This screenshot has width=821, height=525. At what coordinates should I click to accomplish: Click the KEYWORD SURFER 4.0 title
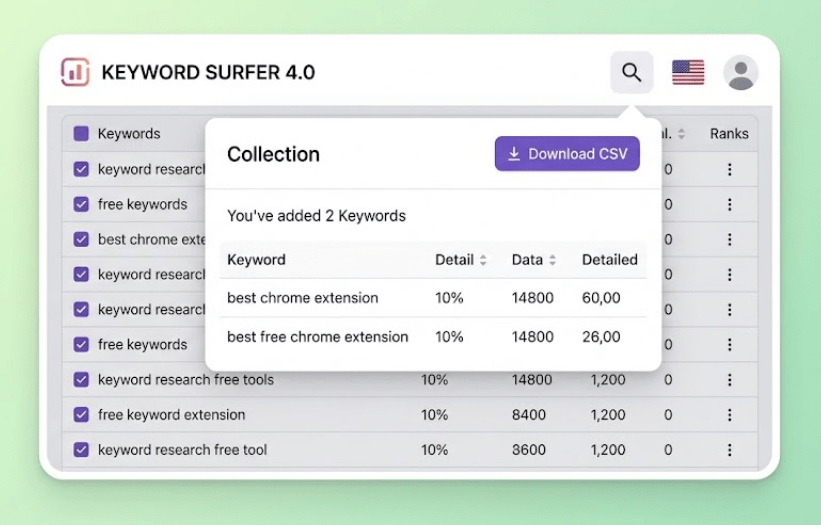[x=208, y=72]
